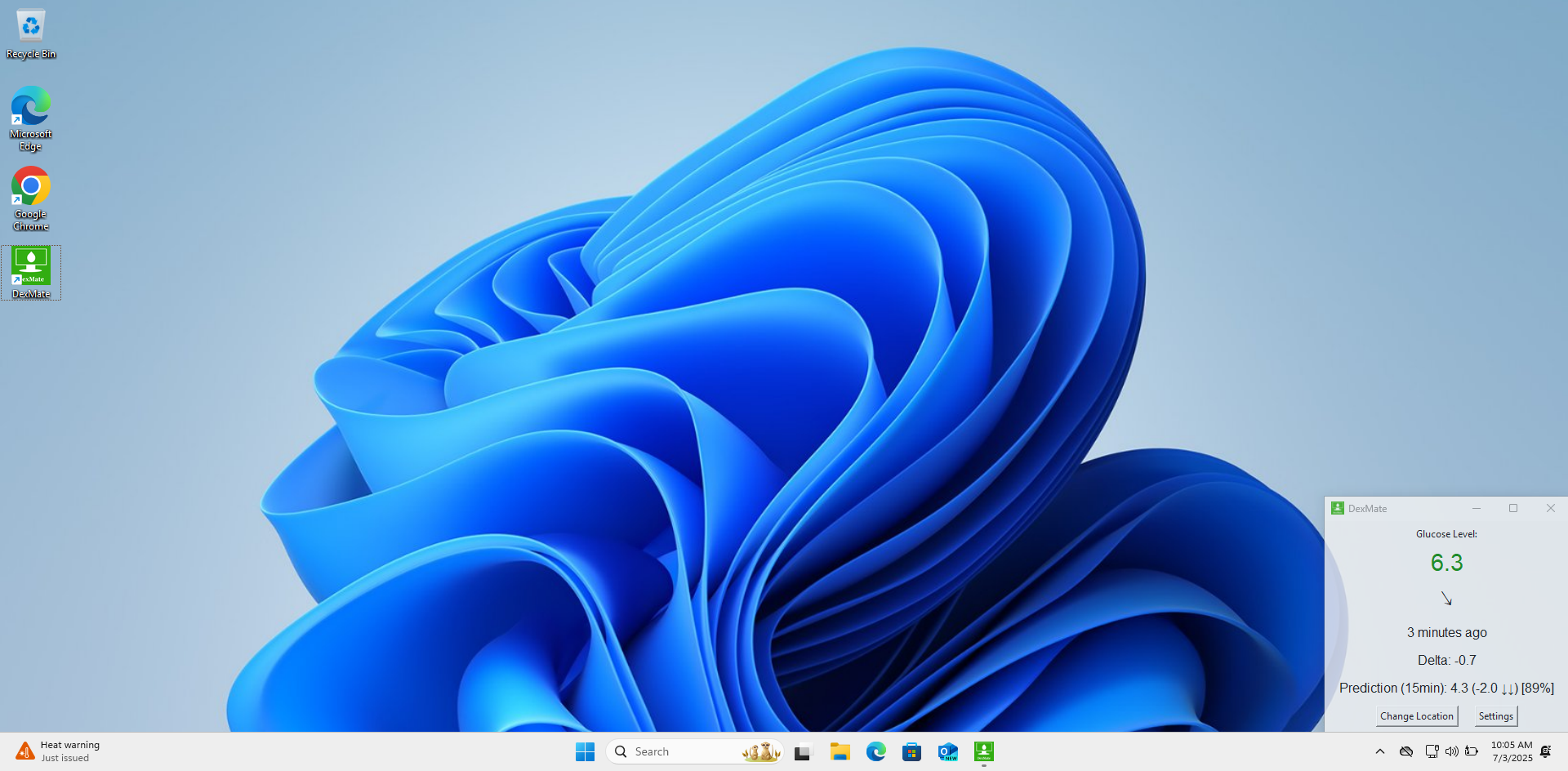Select the Recycle Bin desktop icon

point(31,34)
